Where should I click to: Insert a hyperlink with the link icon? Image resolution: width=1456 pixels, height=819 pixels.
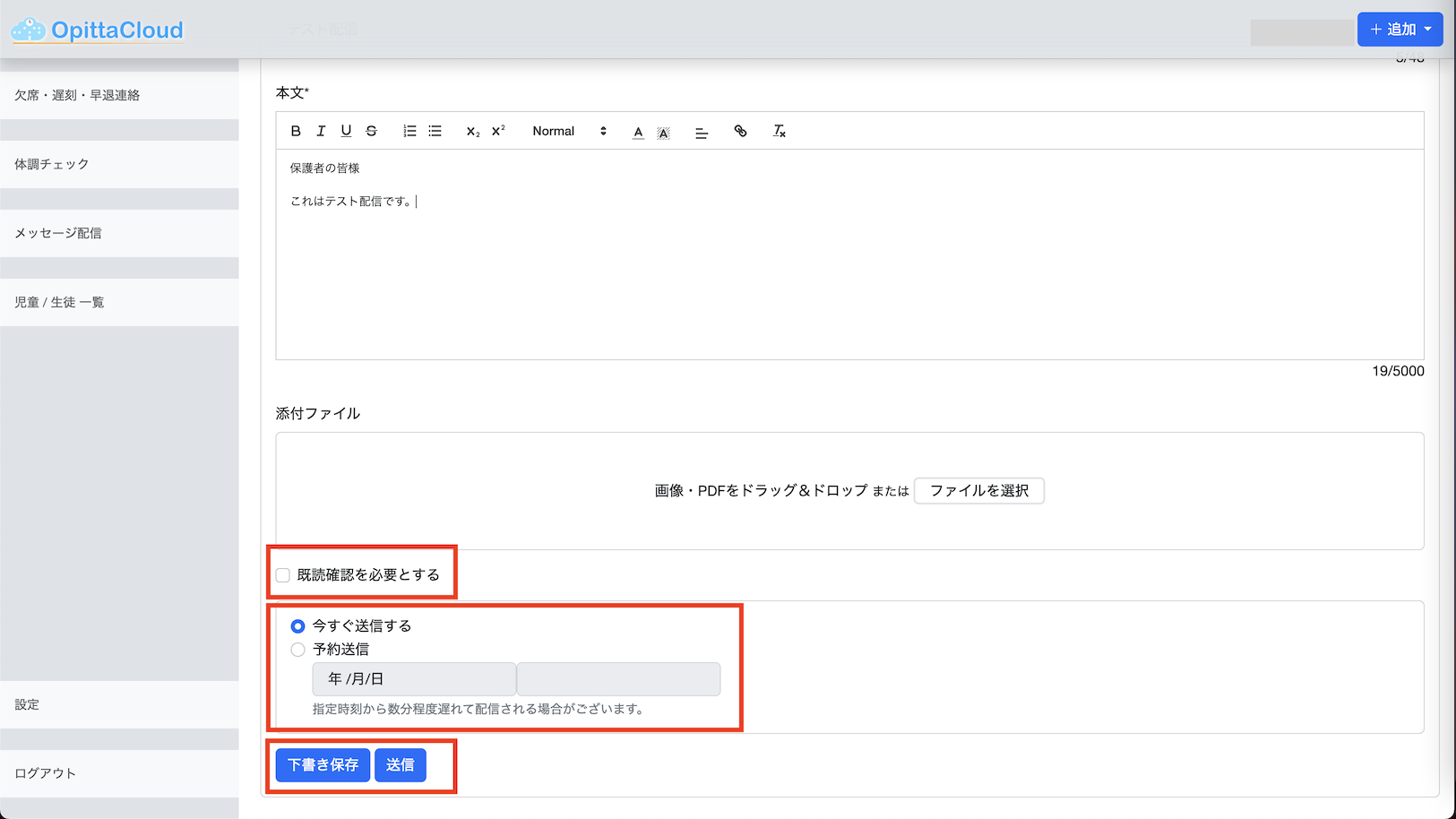740,131
